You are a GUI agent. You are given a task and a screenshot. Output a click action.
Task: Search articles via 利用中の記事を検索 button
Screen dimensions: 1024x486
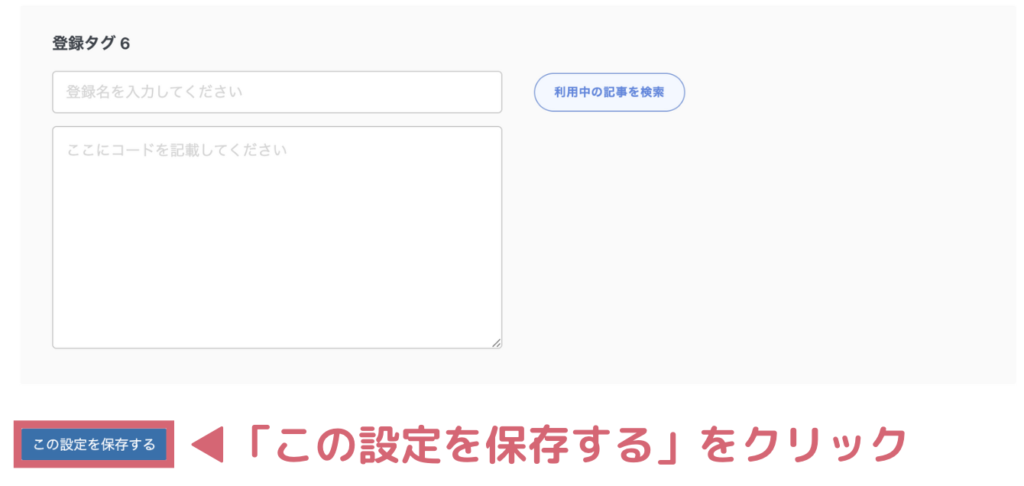coord(609,92)
